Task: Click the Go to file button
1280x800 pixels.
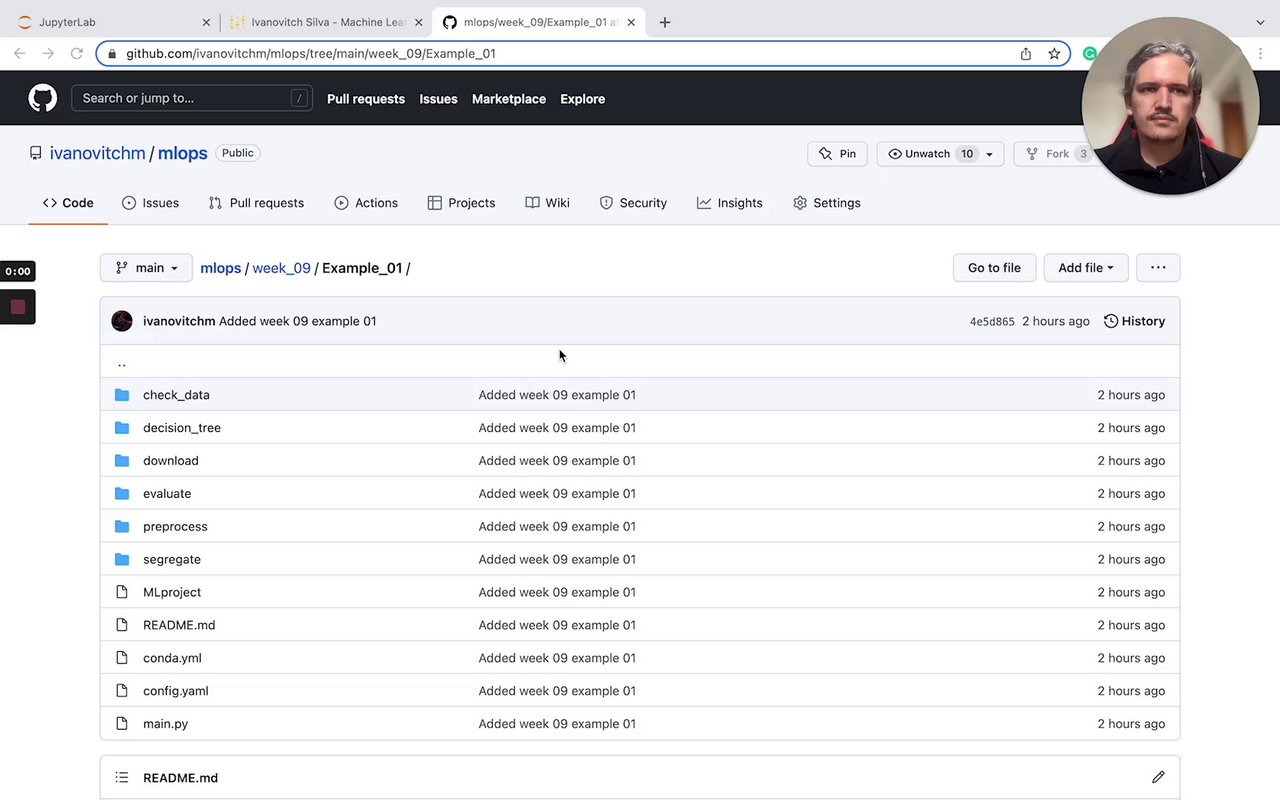Action: 994,268
